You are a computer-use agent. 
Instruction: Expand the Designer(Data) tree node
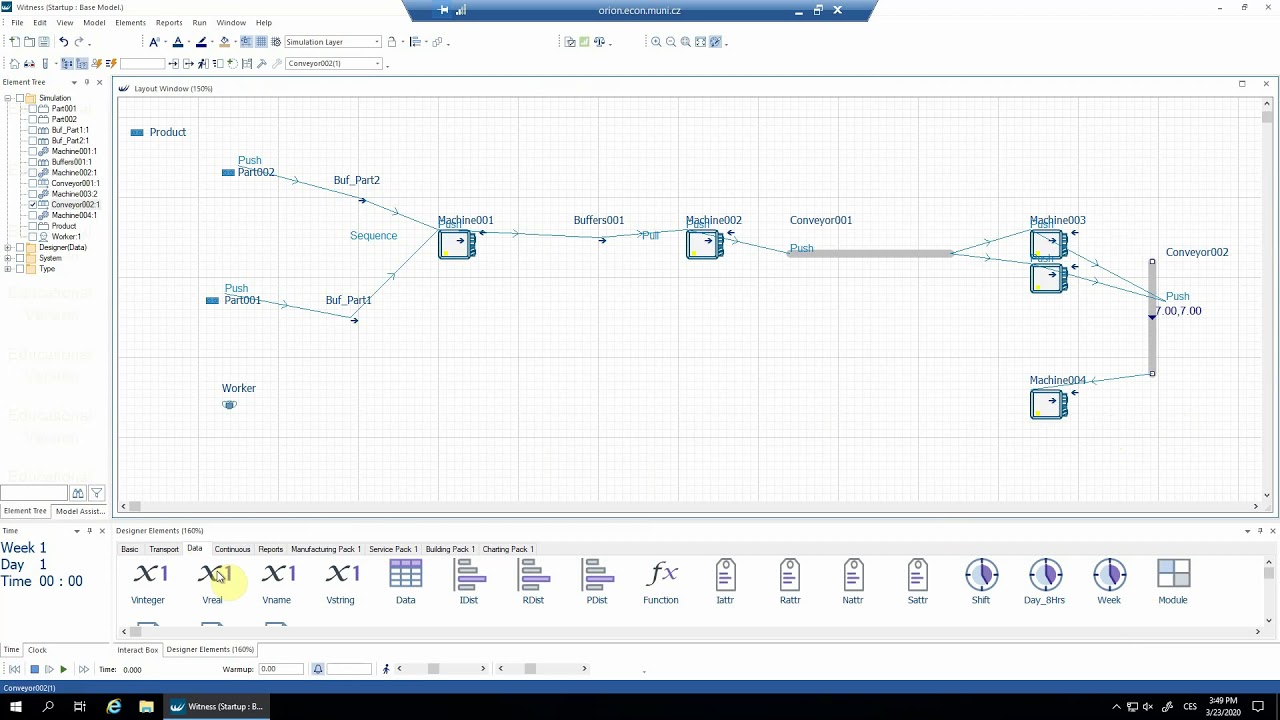click(x=7, y=248)
